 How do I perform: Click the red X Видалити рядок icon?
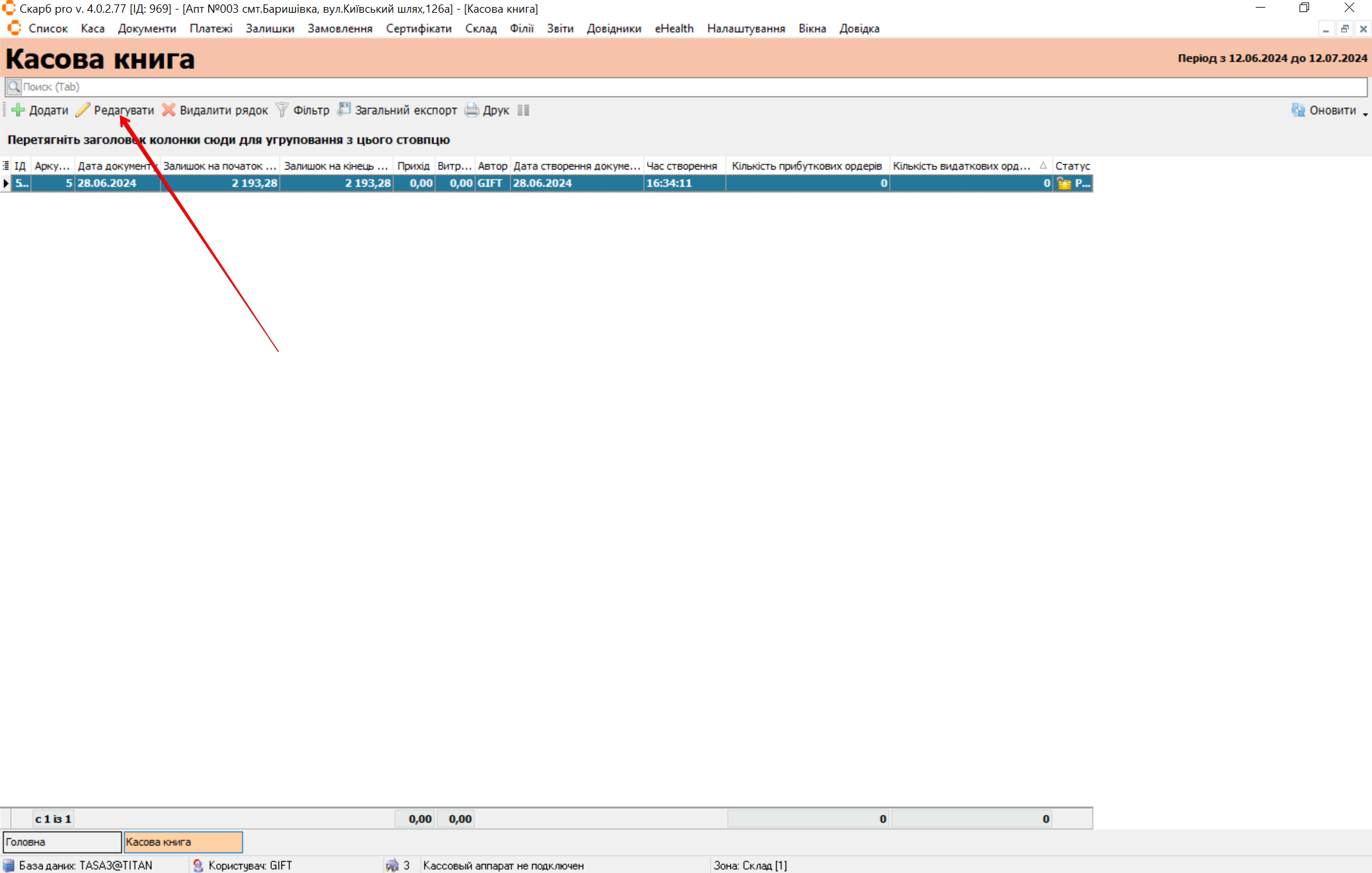coord(168,110)
